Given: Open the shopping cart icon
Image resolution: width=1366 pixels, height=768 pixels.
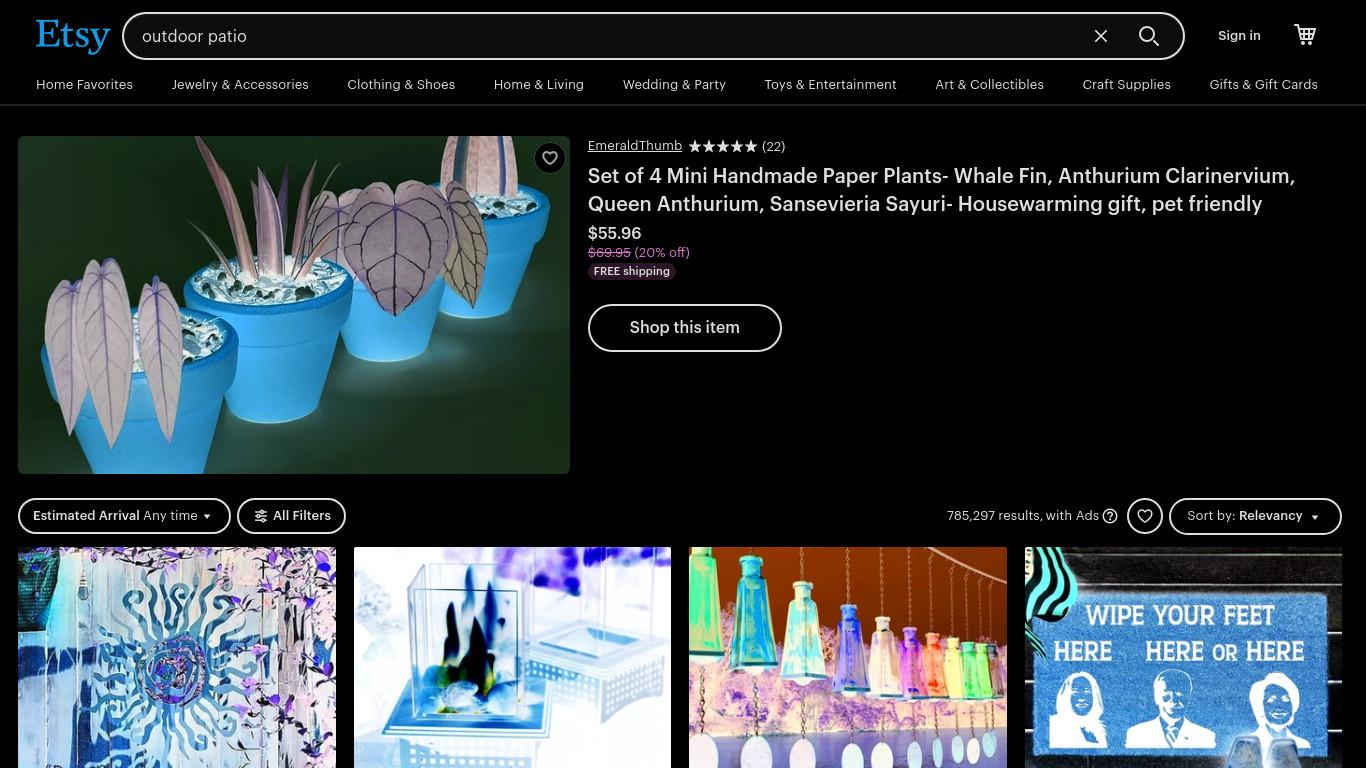Looking at the screenshot, I should tap(1305, 35).
